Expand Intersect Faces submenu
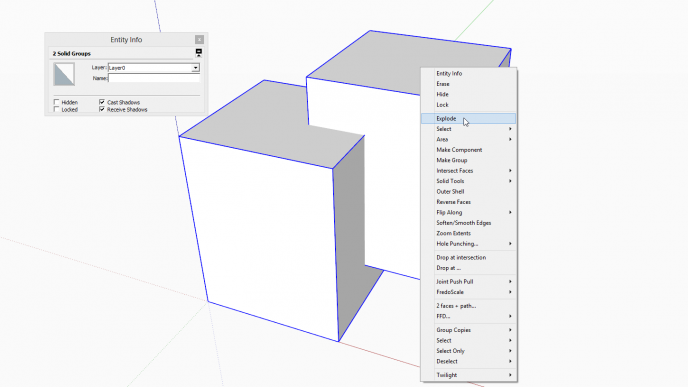This screenshot has width=688, height=387. pos(469,171)
